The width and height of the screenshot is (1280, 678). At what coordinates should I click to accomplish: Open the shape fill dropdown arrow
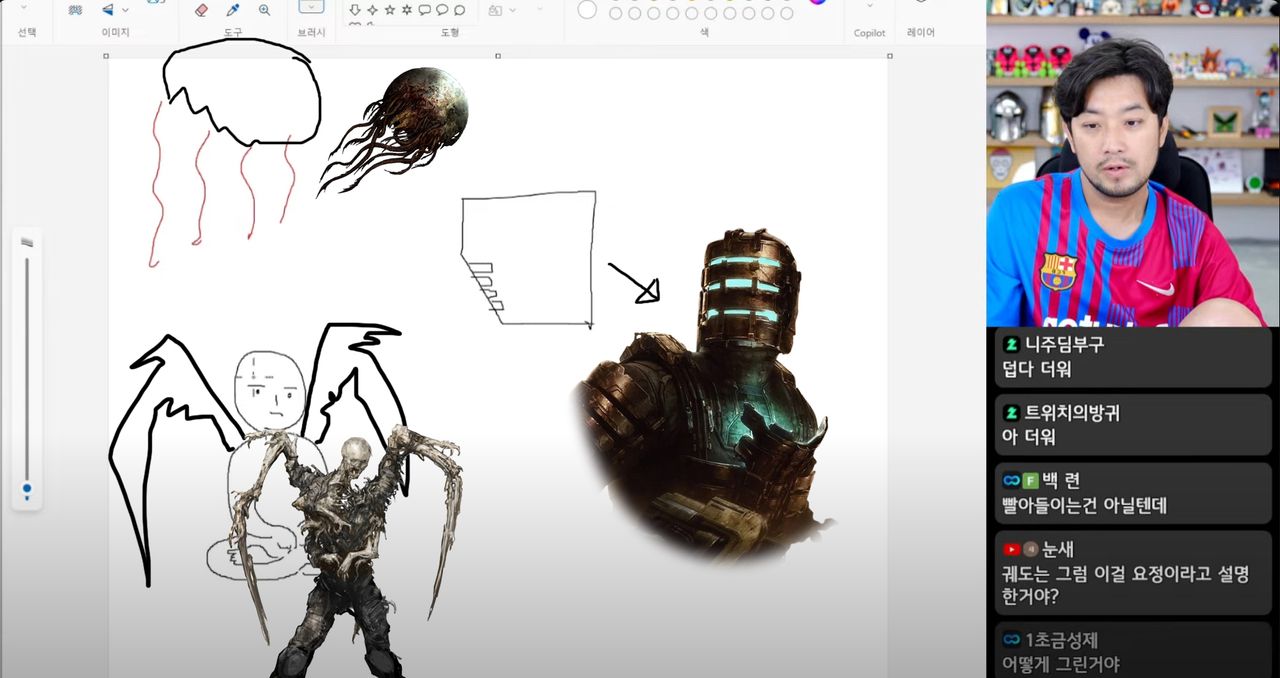(513, 10)
